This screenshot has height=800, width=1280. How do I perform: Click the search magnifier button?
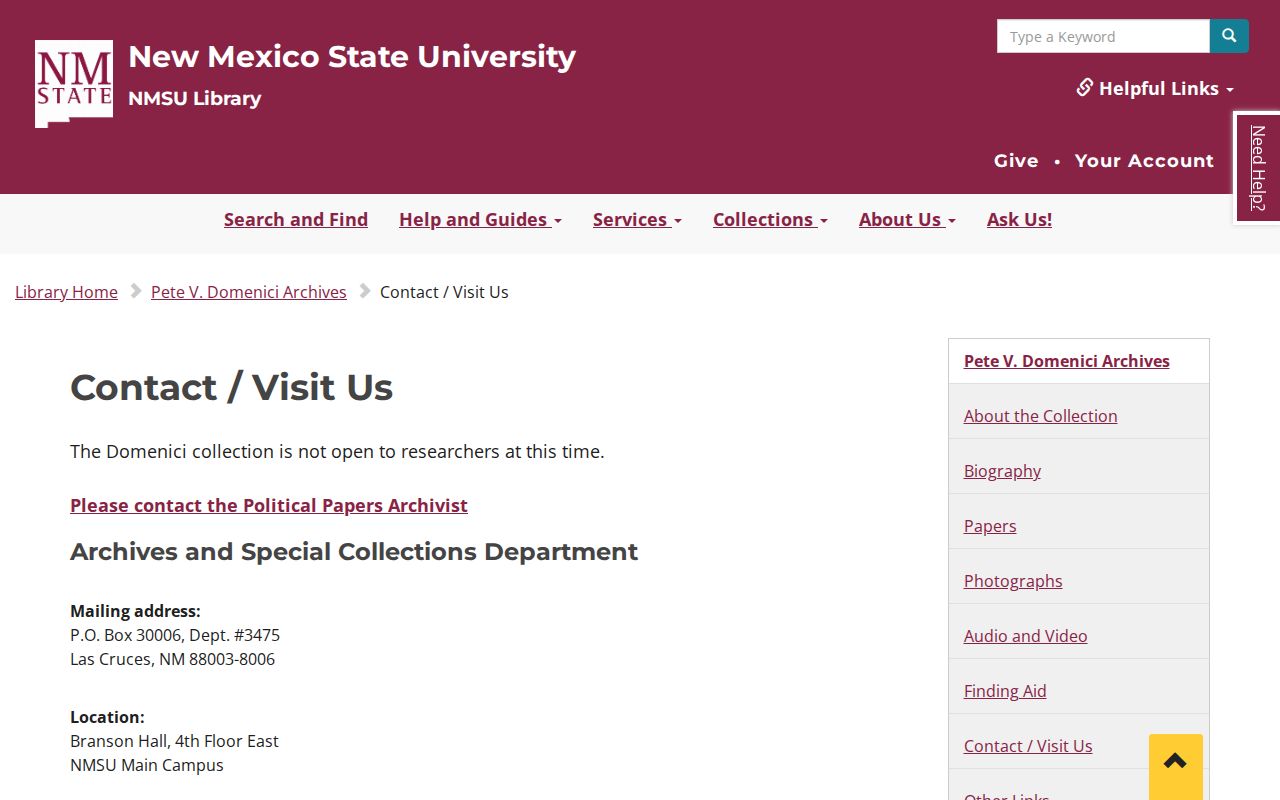(x=1229, y=36)
